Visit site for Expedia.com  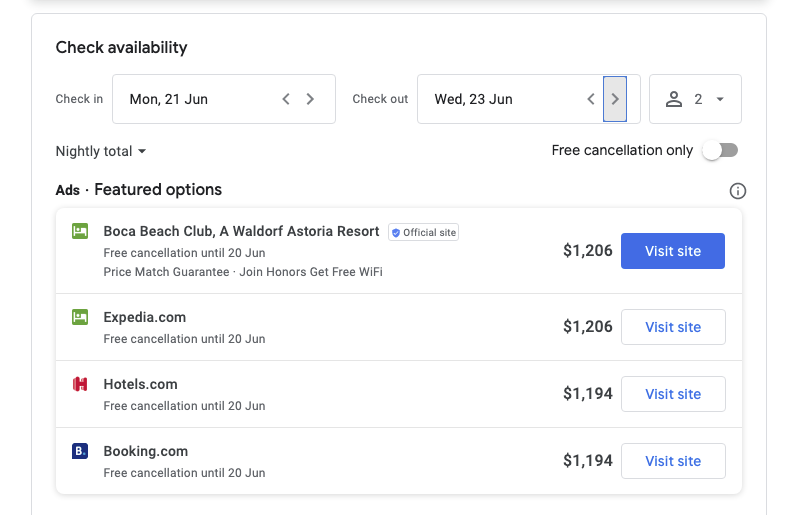673,327
